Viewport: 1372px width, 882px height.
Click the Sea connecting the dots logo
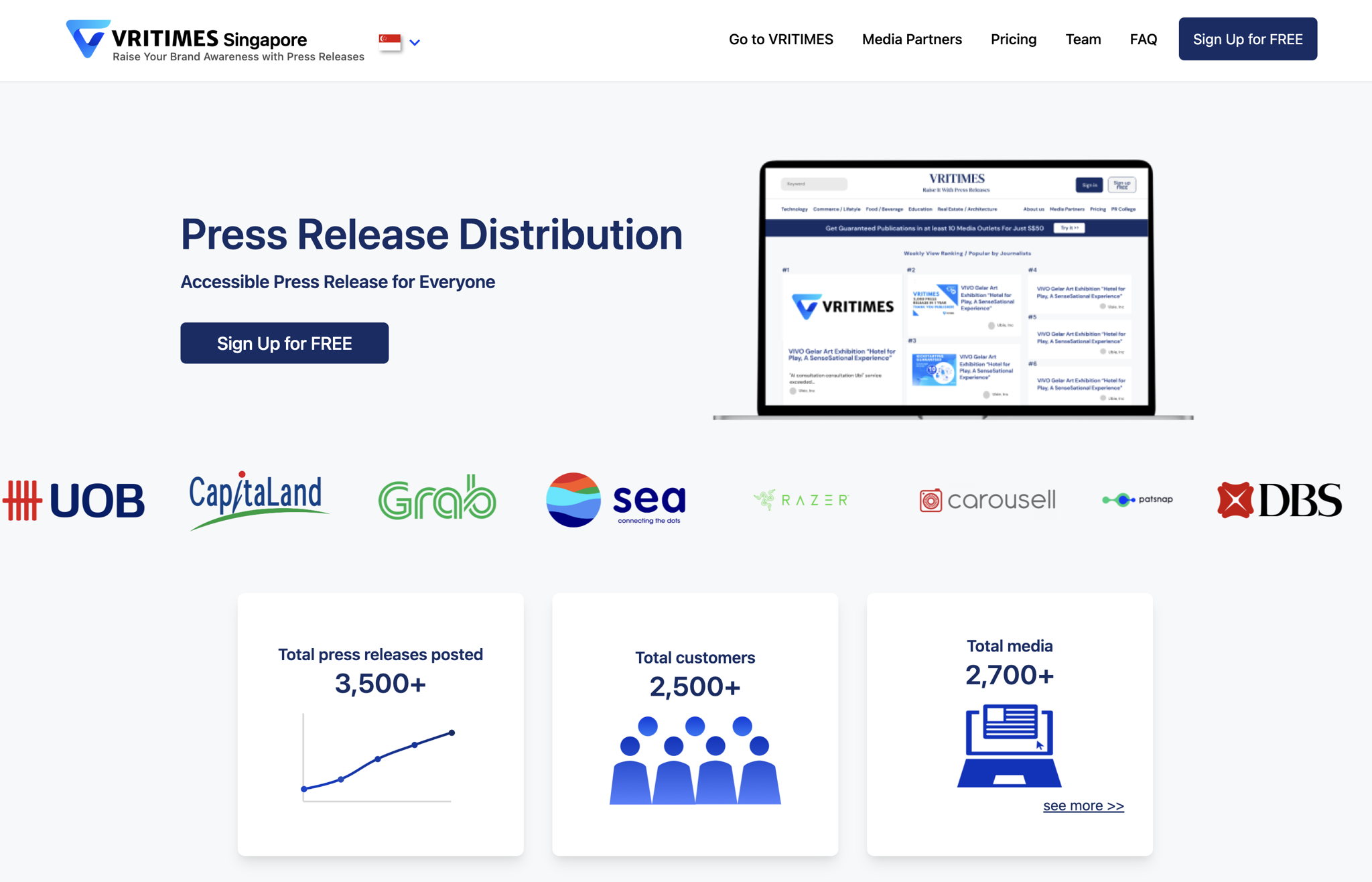coord(616,500)
